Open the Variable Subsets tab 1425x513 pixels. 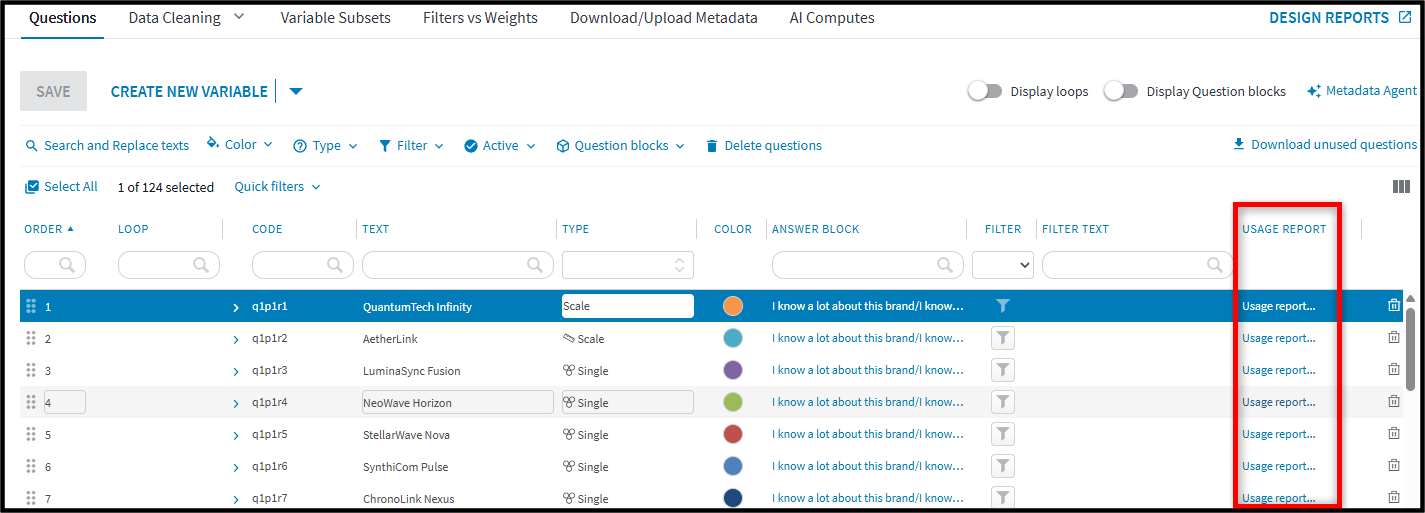coord(336,18)
